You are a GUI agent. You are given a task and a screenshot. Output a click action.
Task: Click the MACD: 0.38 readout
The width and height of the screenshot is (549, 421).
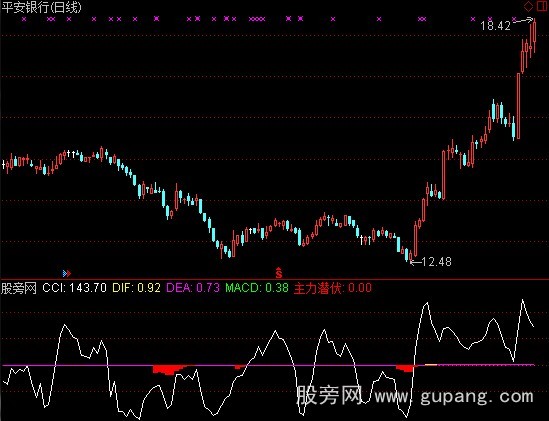point(257,288)
